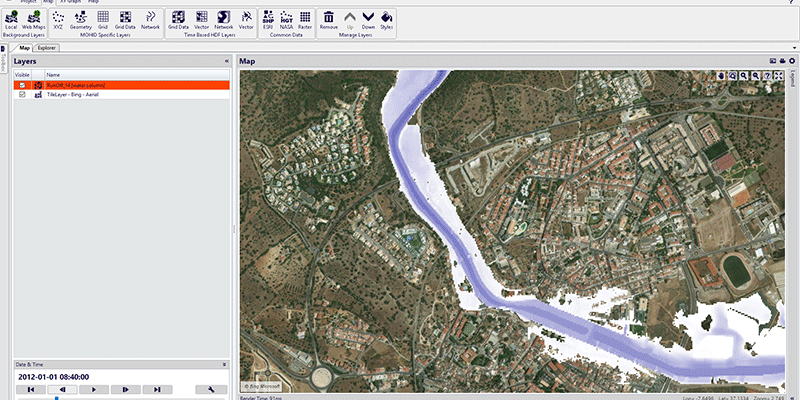Switch to the Explorer tab

(47, 47)
